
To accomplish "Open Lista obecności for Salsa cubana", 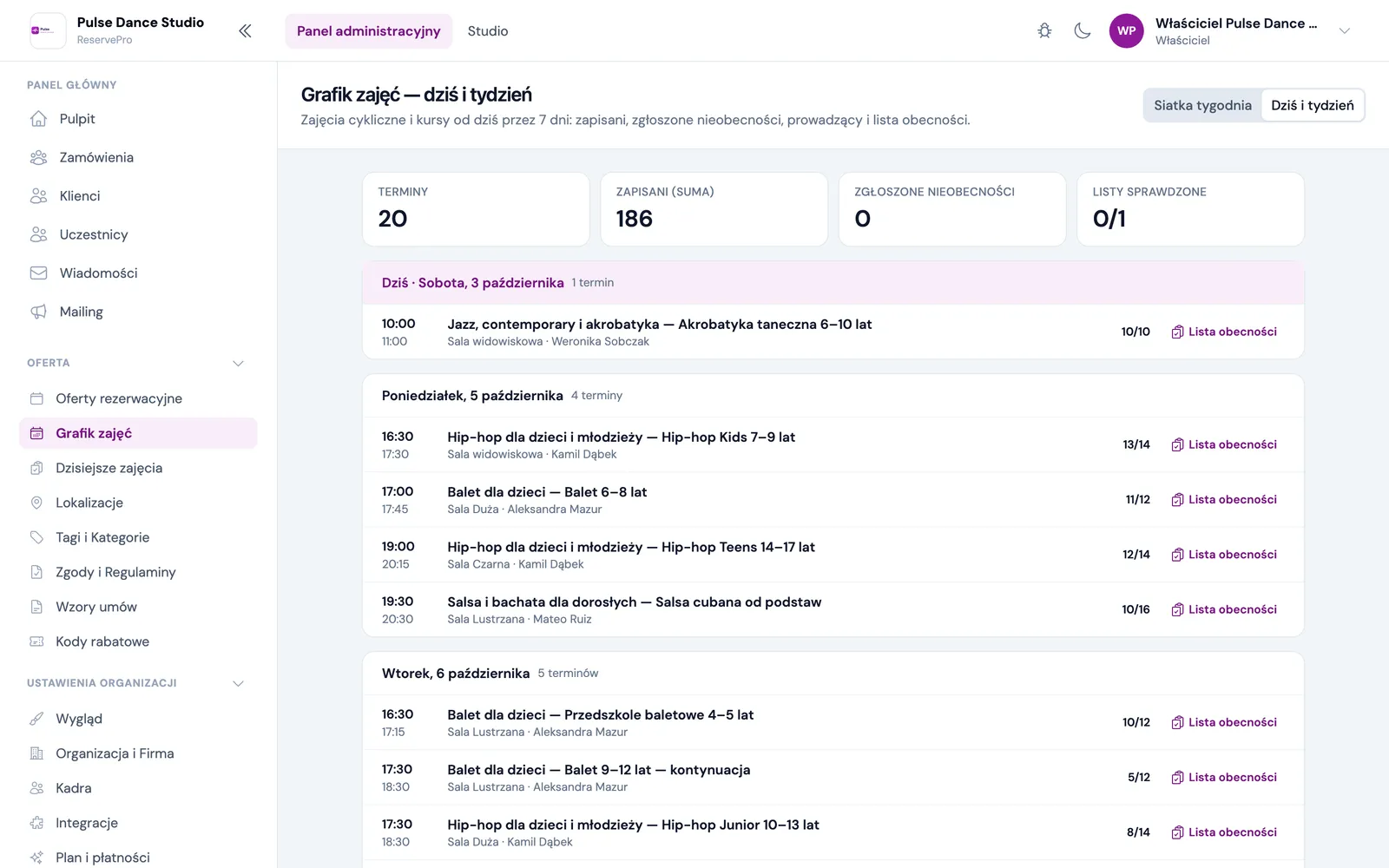I will (1224, 609).
